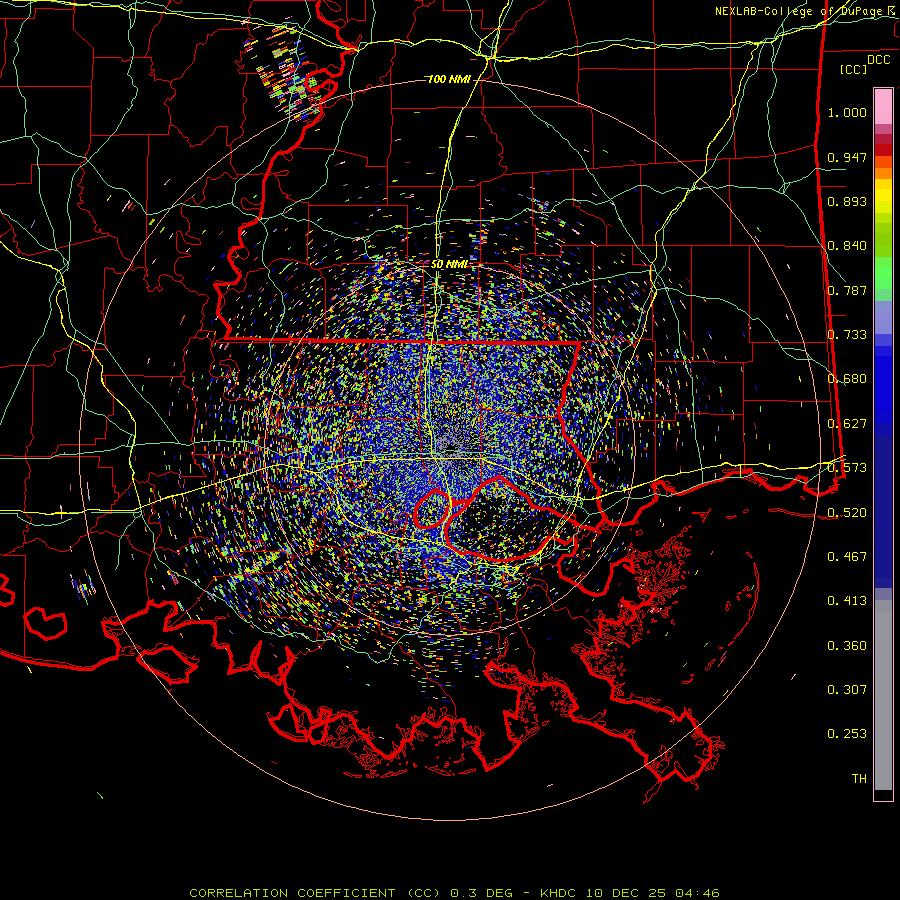Click the 0.627 scale value
Image resolution: width=900 pixels, height=900 pixels.
pos(847,424)
